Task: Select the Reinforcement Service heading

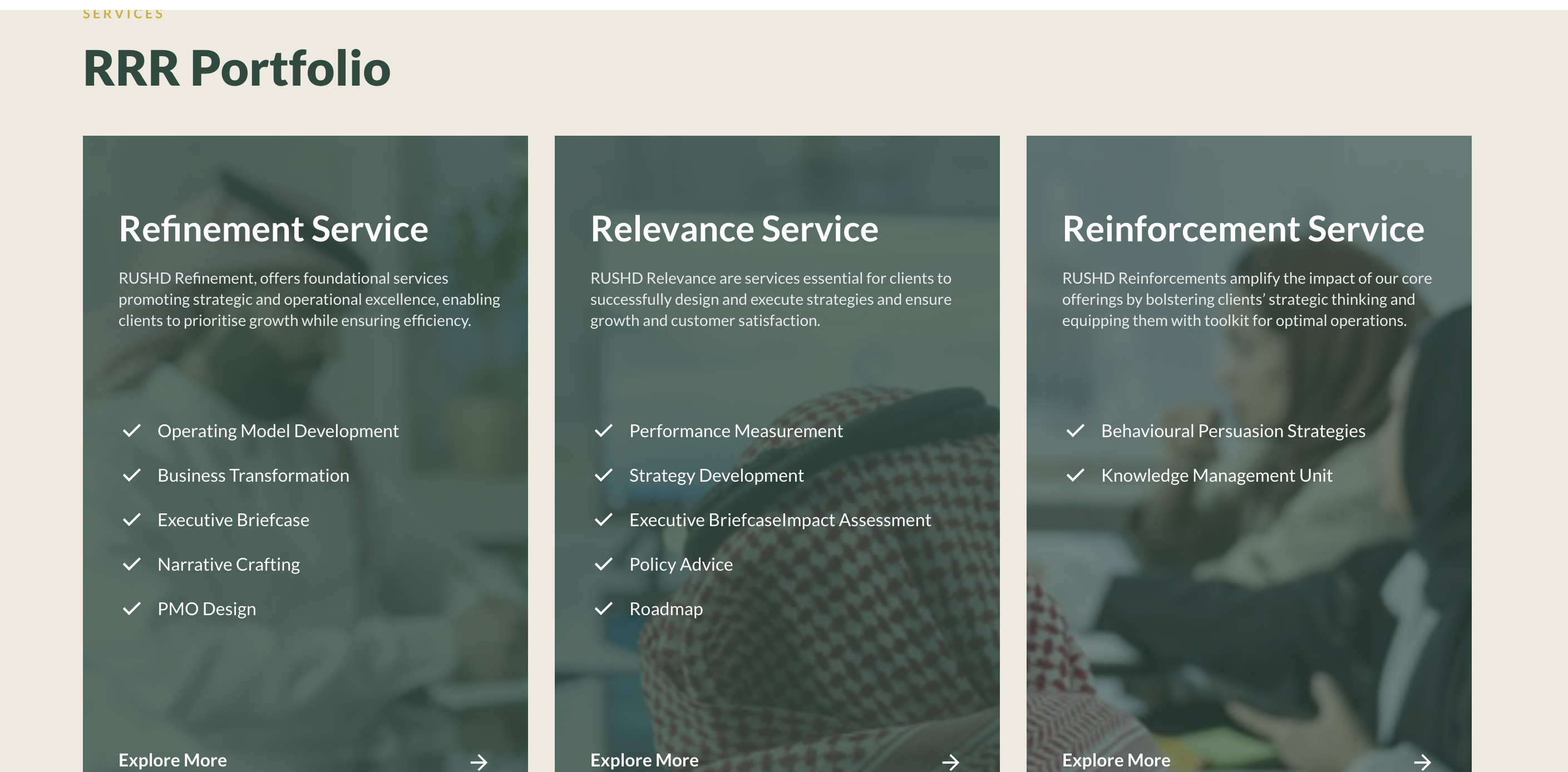Action: pos(1243,229)
